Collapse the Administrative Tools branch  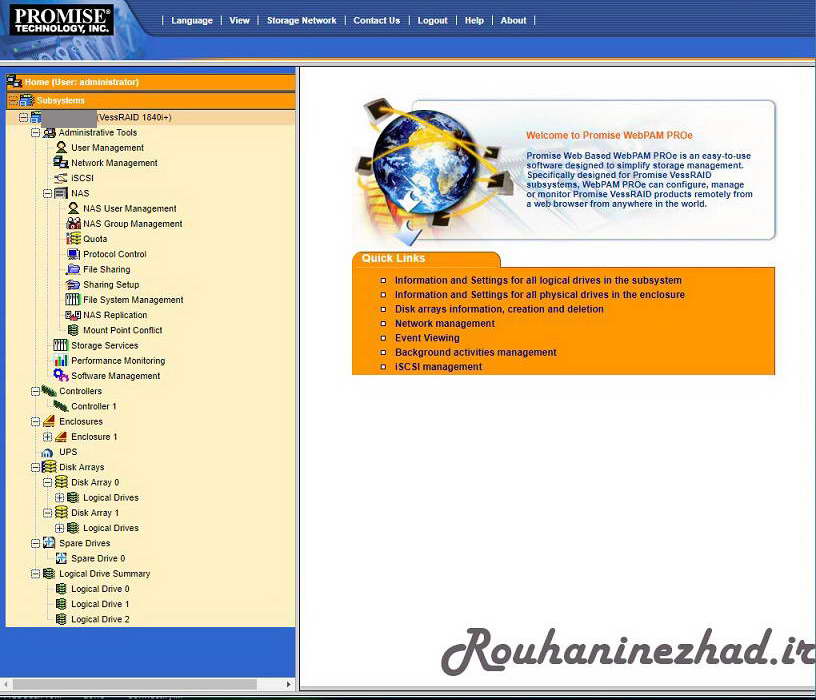35,133
